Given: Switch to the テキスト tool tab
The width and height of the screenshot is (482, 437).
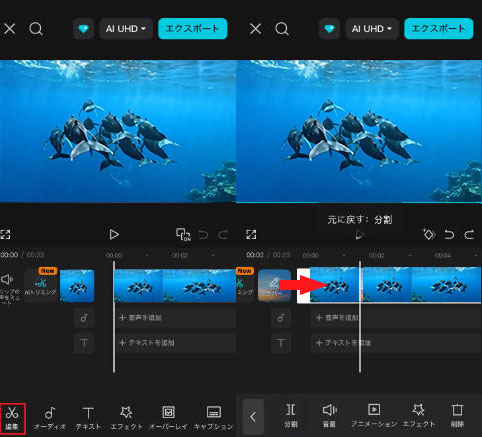Looking at the screenshot, I should [x=88, y=418].
